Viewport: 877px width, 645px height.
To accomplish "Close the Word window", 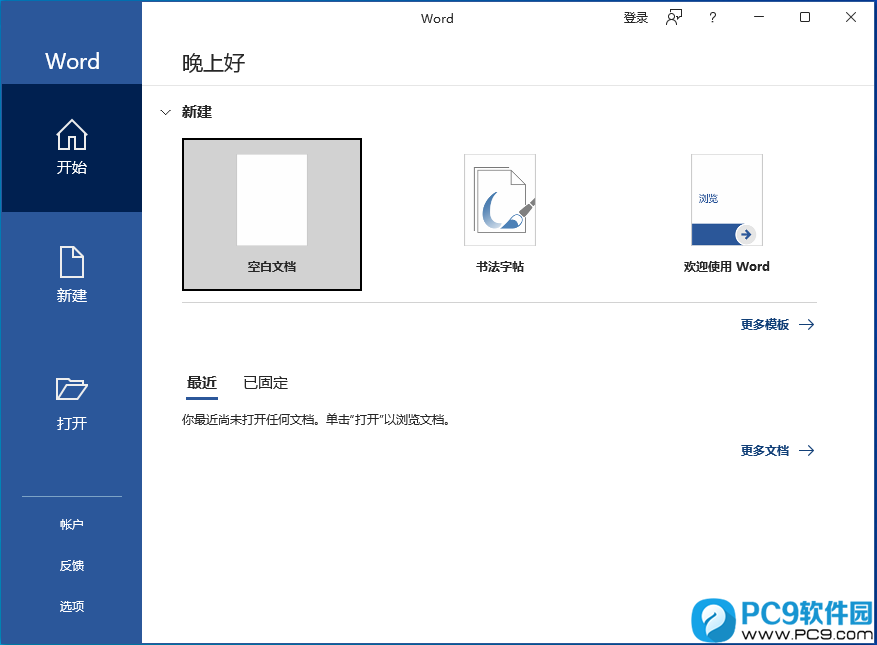I will [x=851, y=17].
